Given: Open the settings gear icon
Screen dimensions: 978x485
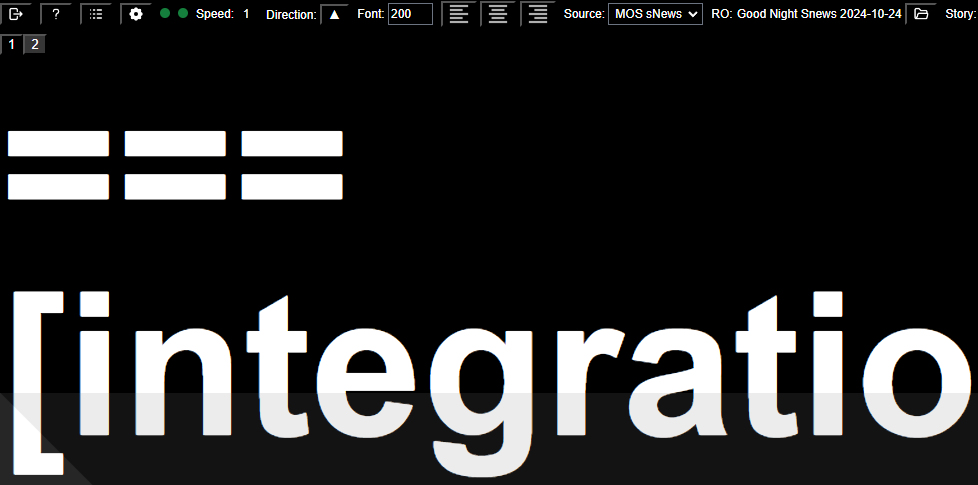Looking at the screenshot, I should (136, 14).
